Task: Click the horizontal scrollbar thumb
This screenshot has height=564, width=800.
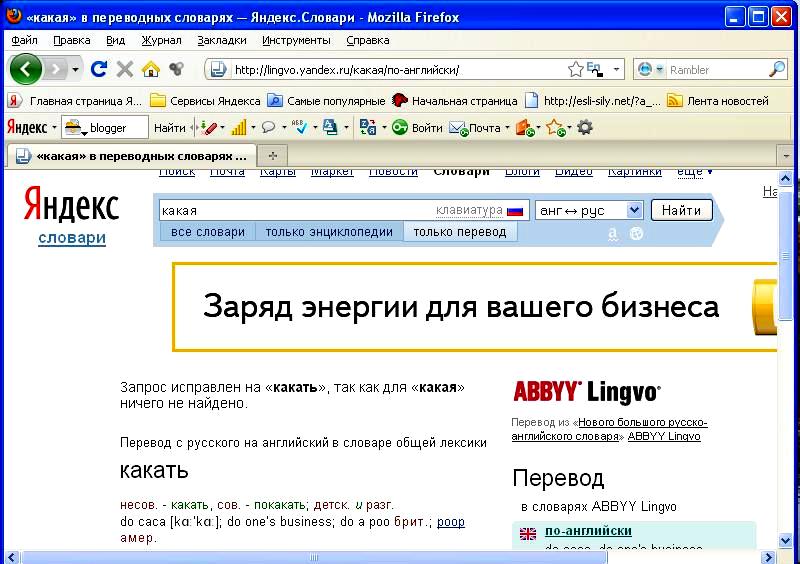Action: pyautogui.click(x=314, y=557)
